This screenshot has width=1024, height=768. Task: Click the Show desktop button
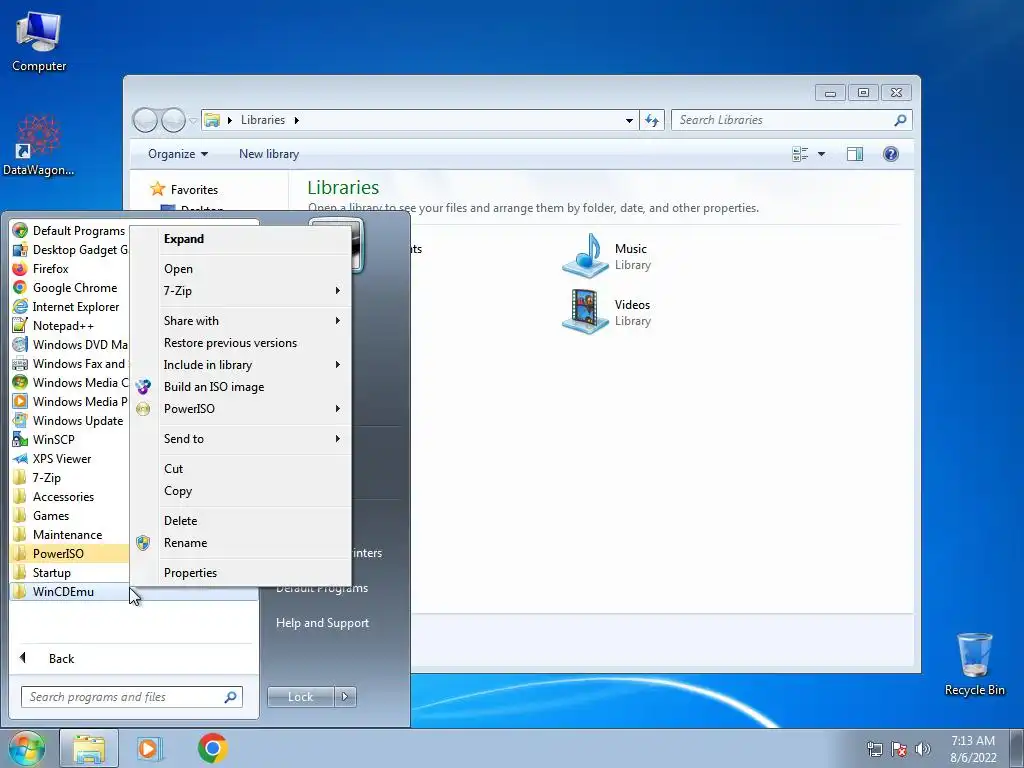1016,748
